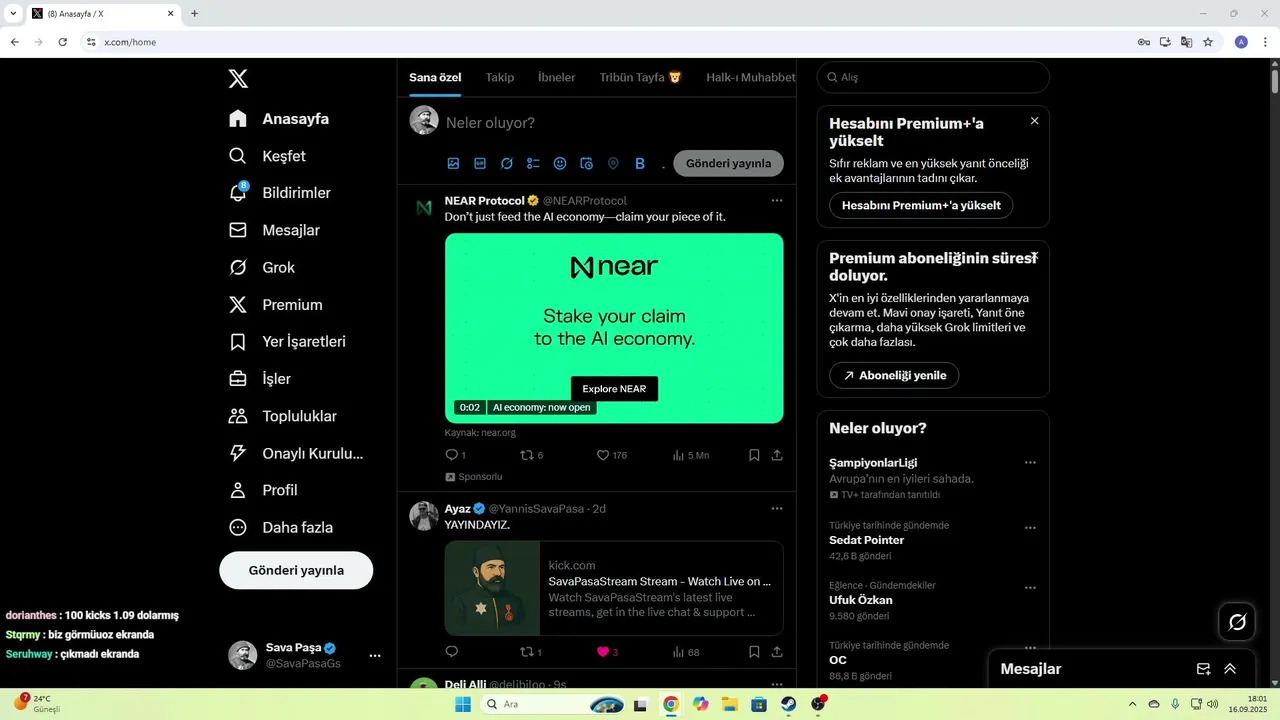The image size is (1280, 720).
Task: Switch to the Takip tab
Action: (500, 77)
